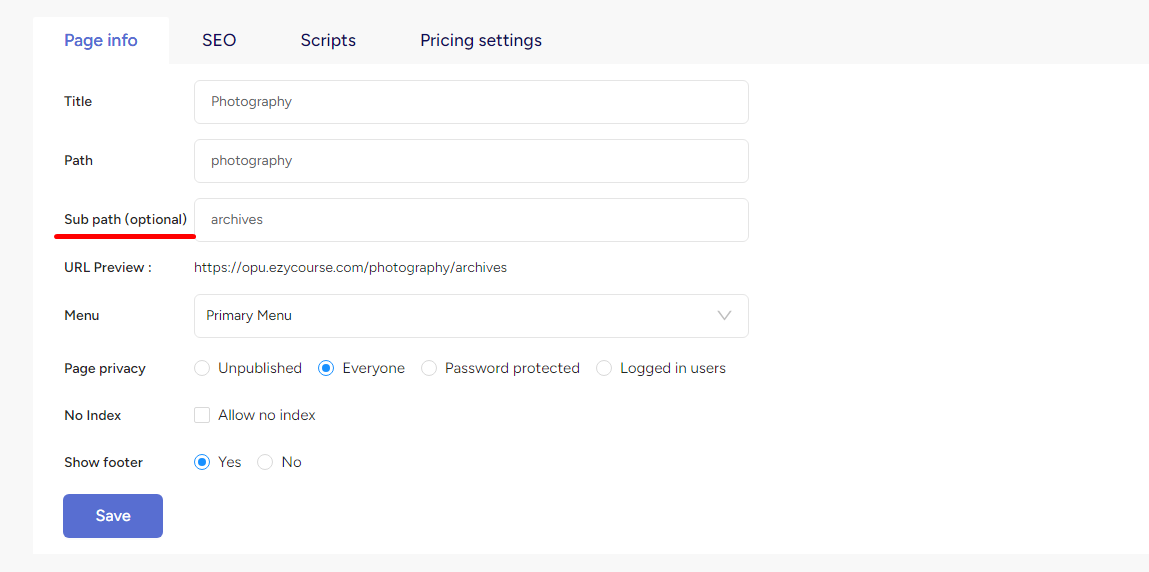Image resolution: width=1149 pixels, height=572 pixels.
Task: Click the Title input field
Action: pyautogui.click(x=471, y=102)
